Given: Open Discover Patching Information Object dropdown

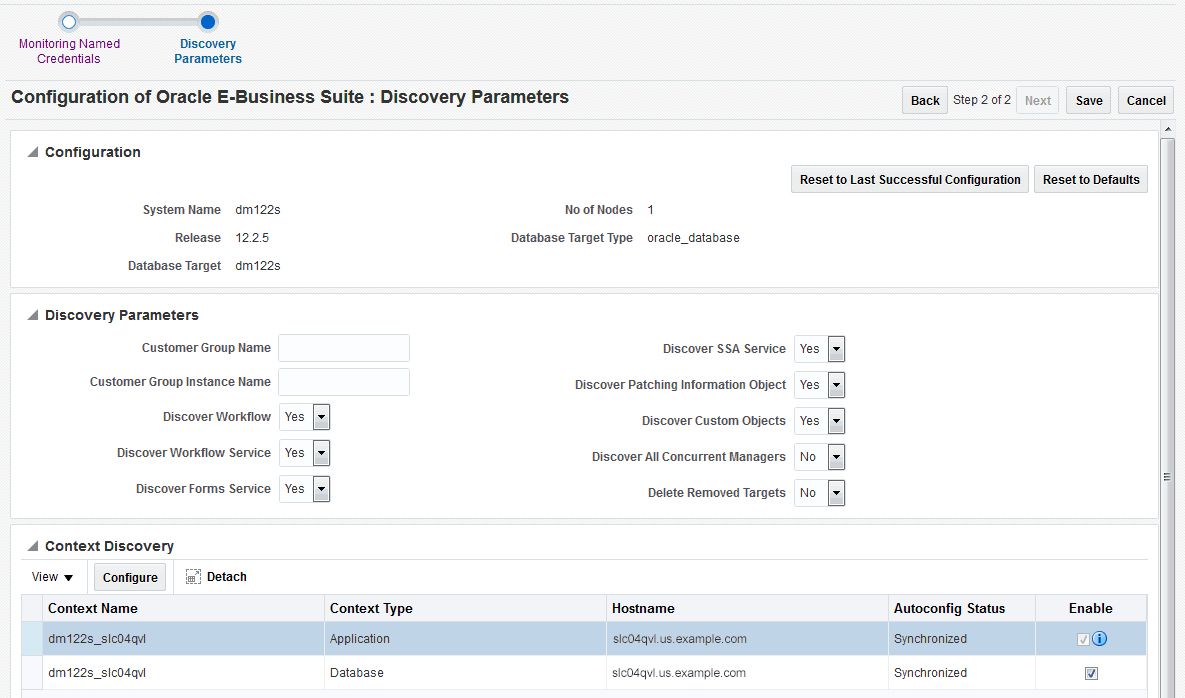Looking at the screenshot, I should pos(836,385).
